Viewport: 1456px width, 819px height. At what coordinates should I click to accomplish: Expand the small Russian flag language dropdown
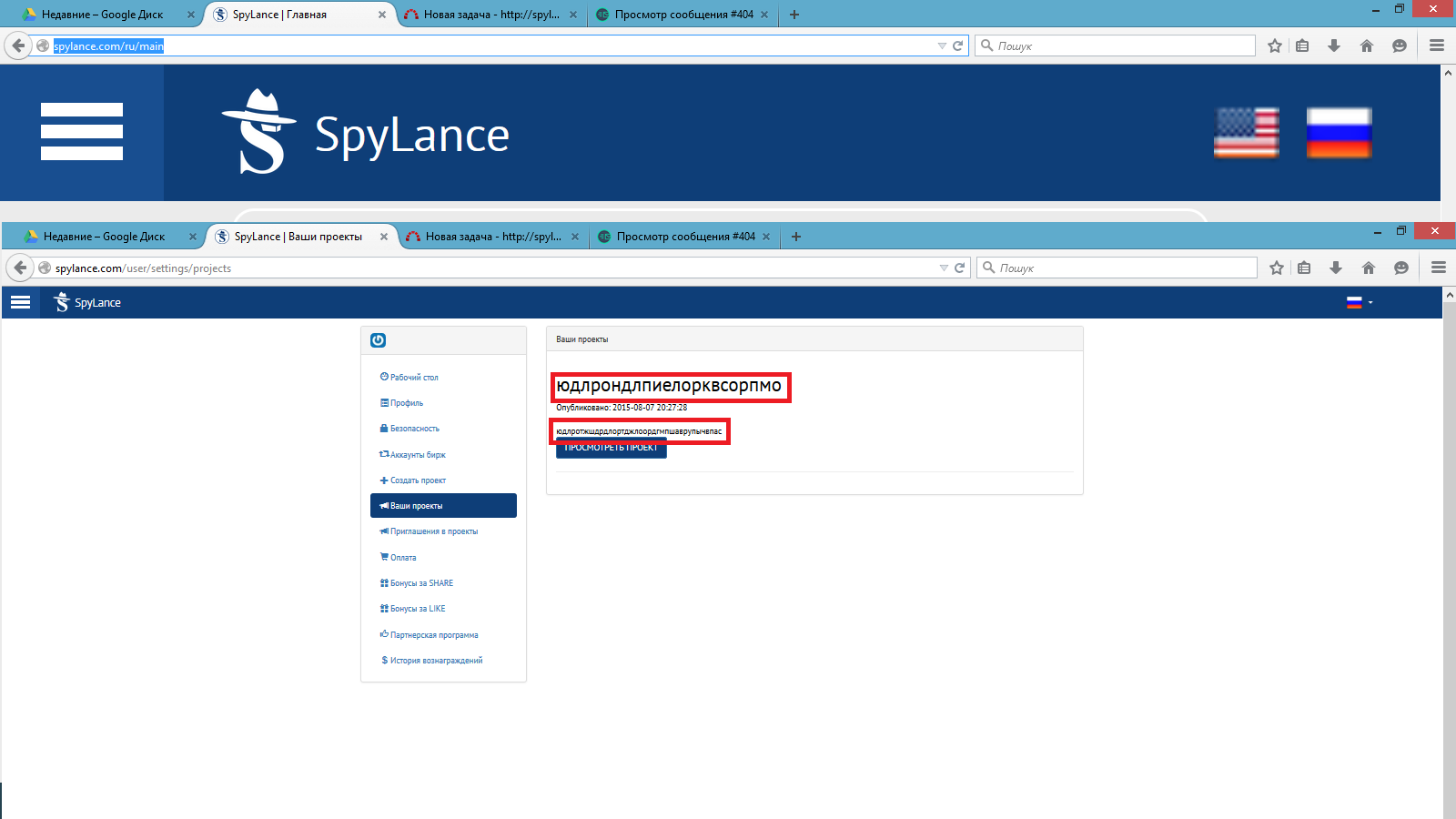point(1360,303)
